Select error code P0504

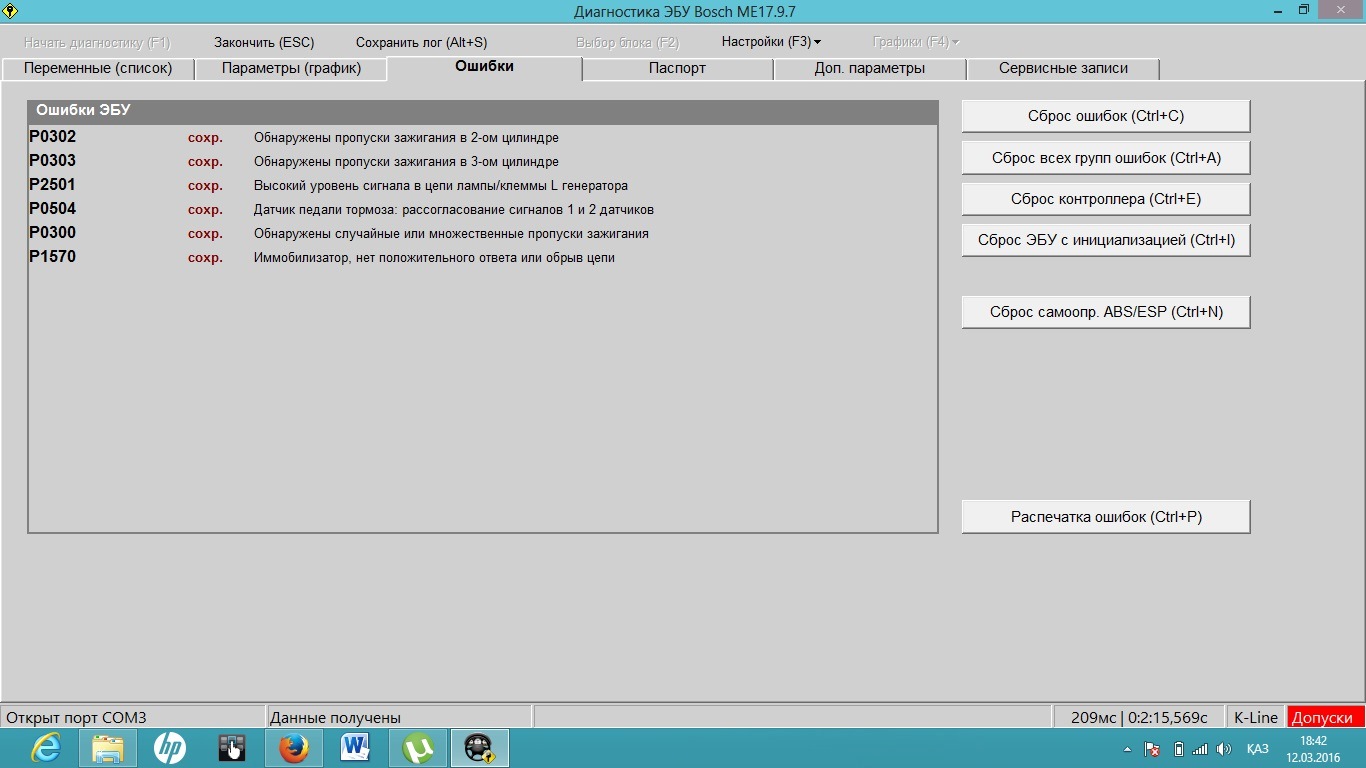[x=53, y=209]
